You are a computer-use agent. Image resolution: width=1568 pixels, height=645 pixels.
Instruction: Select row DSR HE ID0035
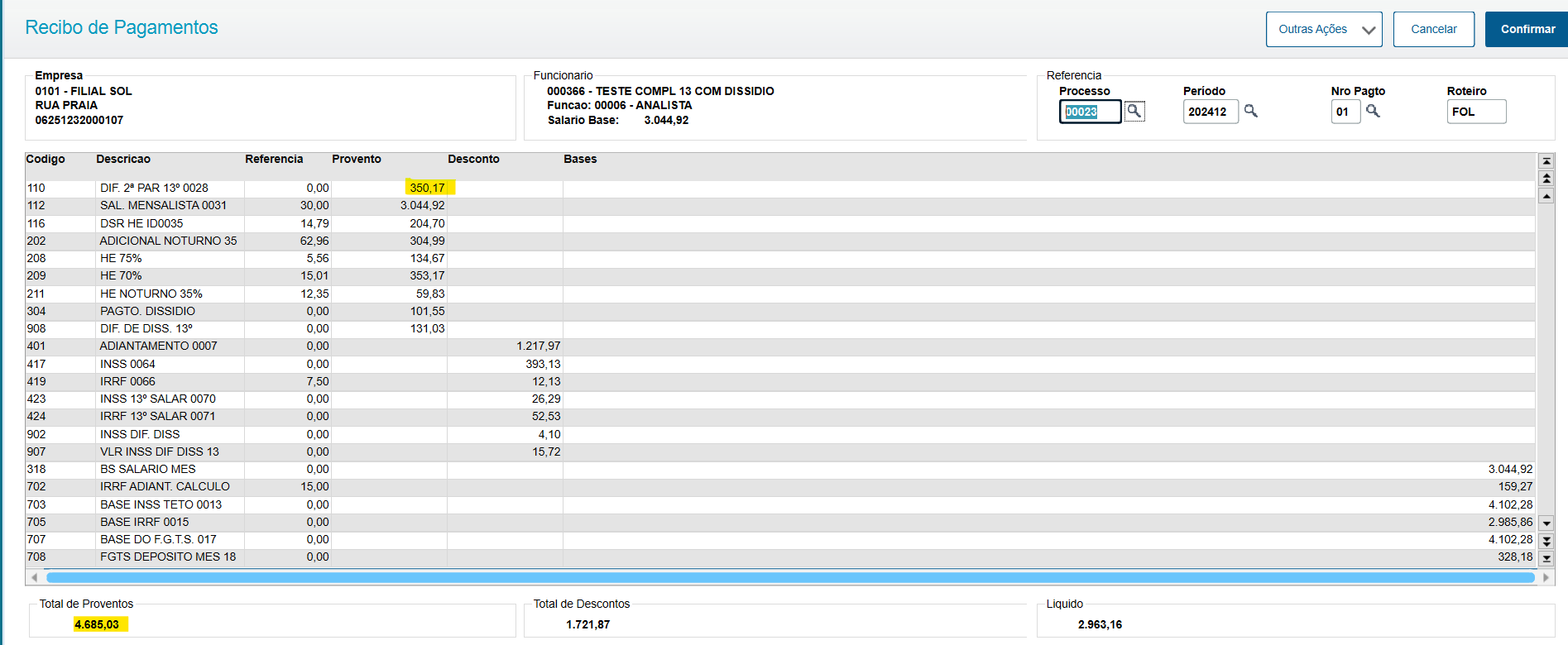pos(779,223)
